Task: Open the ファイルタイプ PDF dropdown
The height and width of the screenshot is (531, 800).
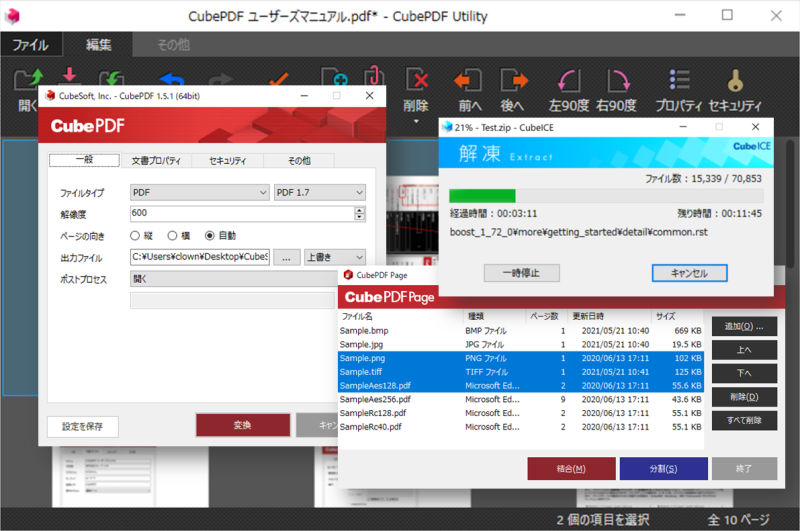Action: 199,192
